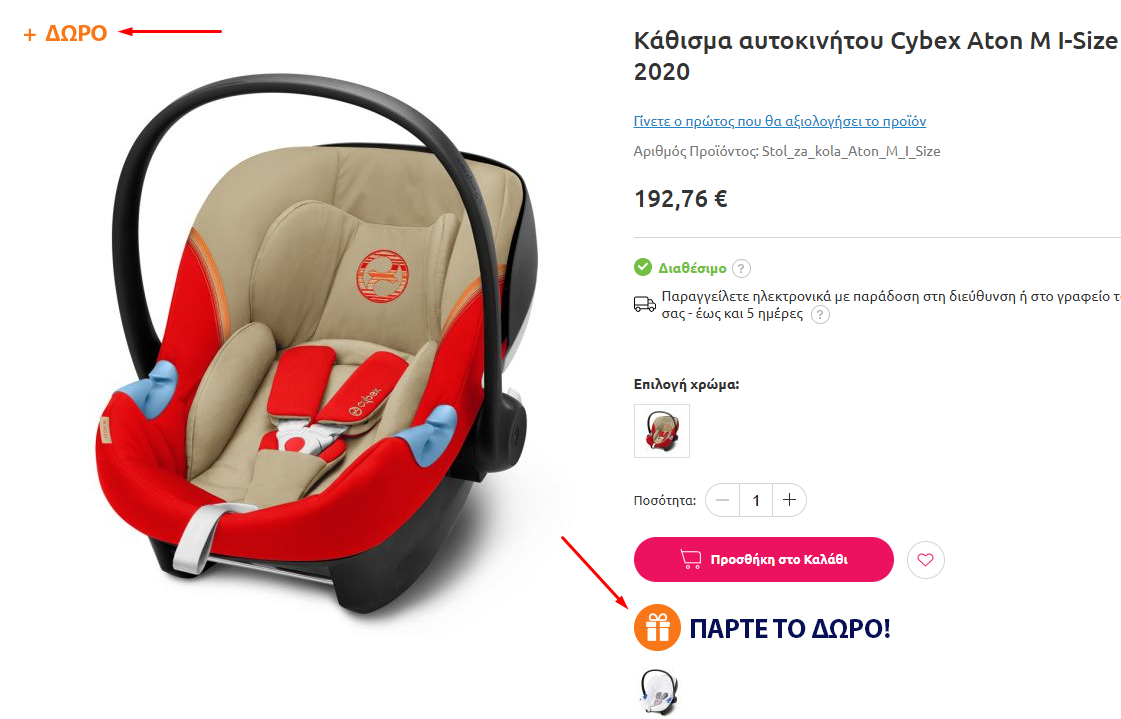Click the cart icon in the pink button
Viewport: 1121px width, 719px height.
[x=691, y=558]
